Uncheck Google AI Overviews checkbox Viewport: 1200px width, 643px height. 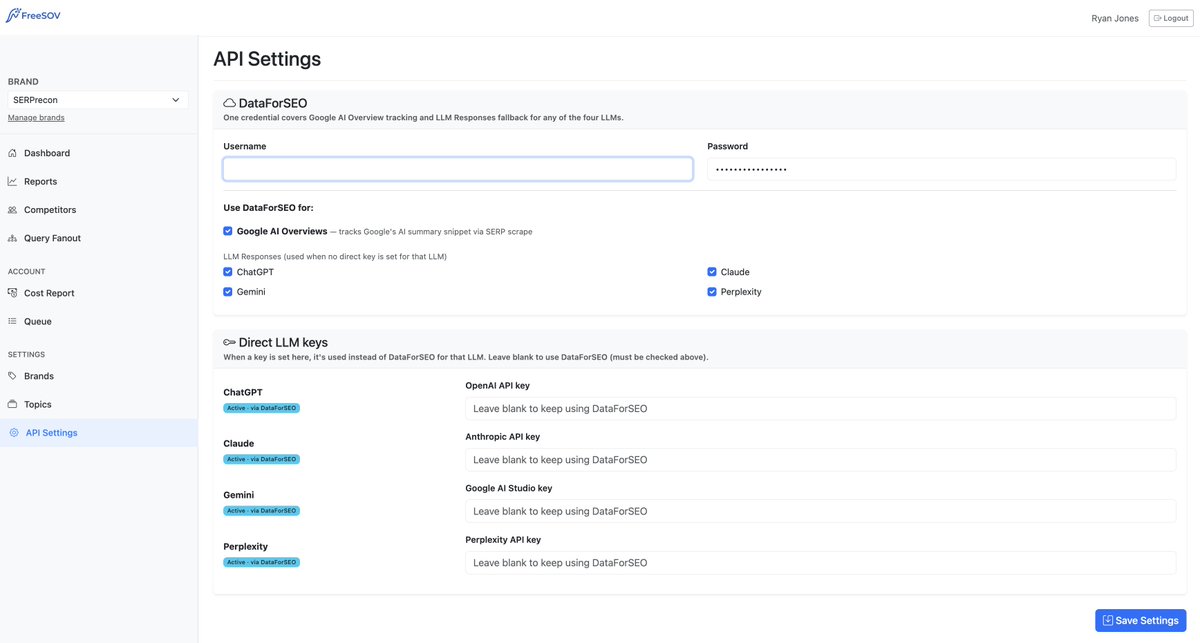coord(228,231)
